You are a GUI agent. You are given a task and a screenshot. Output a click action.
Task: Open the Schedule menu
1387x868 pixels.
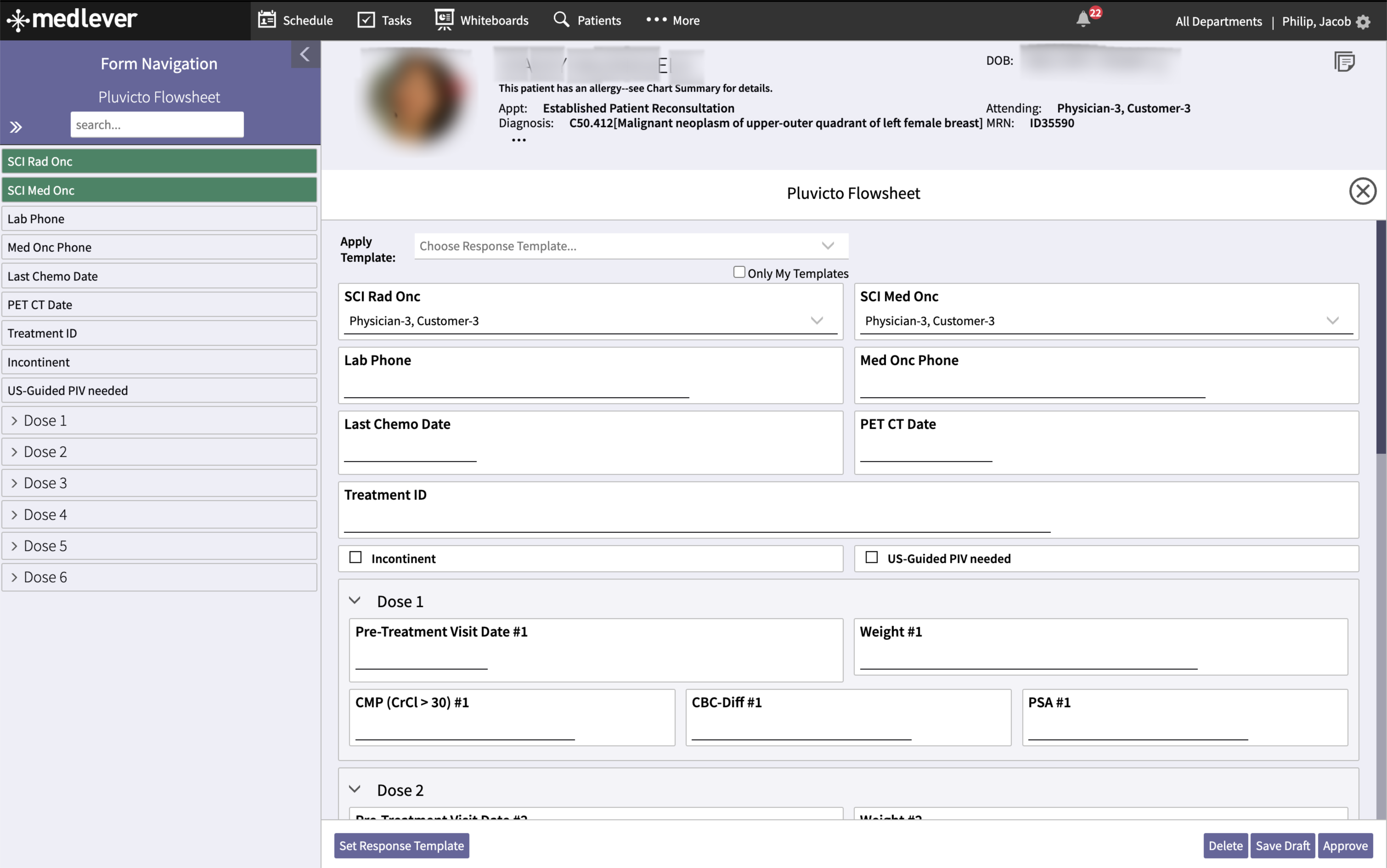(296, 20)
